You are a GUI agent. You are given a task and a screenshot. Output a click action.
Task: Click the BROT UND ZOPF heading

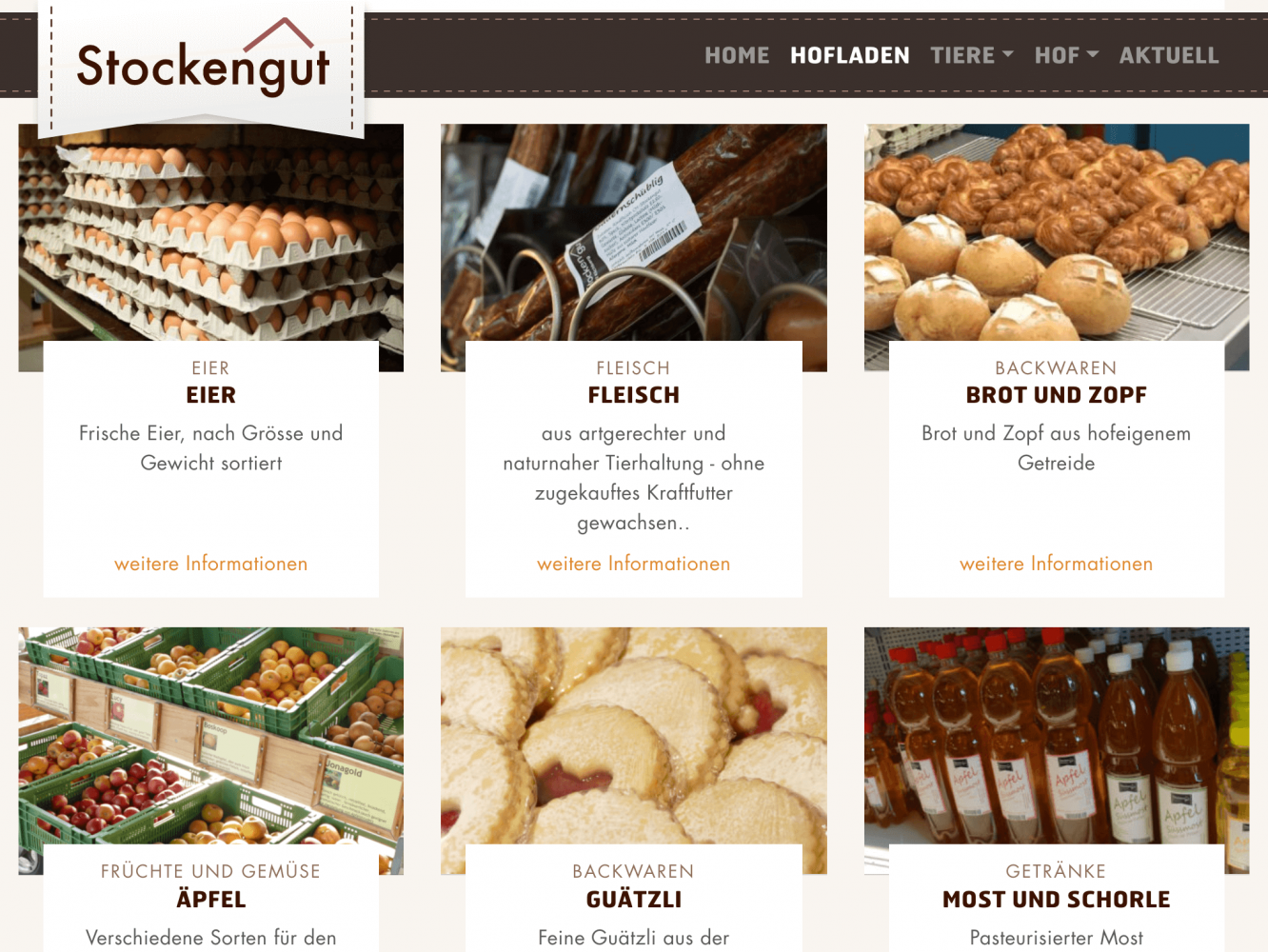(1057, 395)
